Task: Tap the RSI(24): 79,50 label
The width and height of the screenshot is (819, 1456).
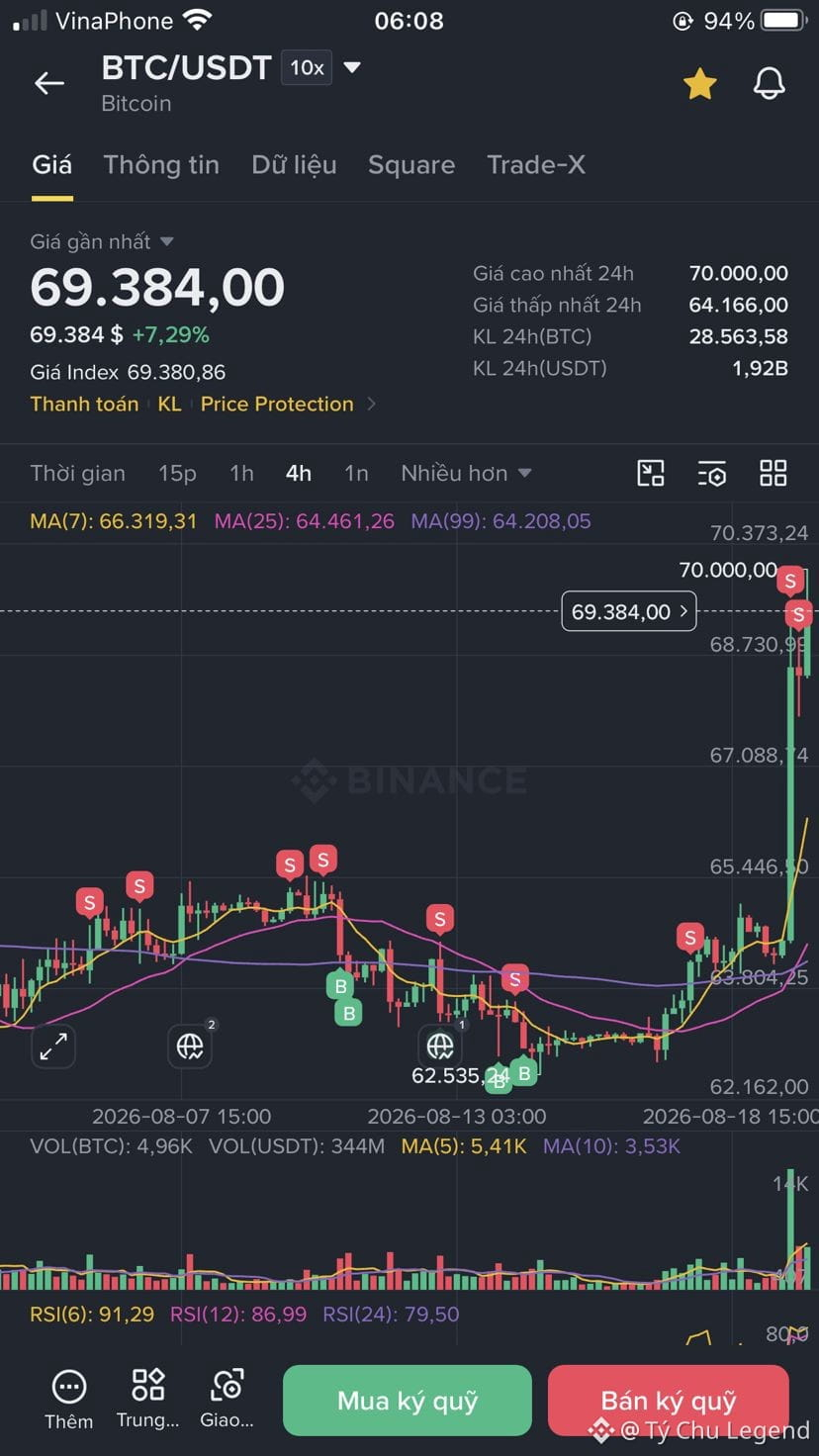Action: (392, 1315)
